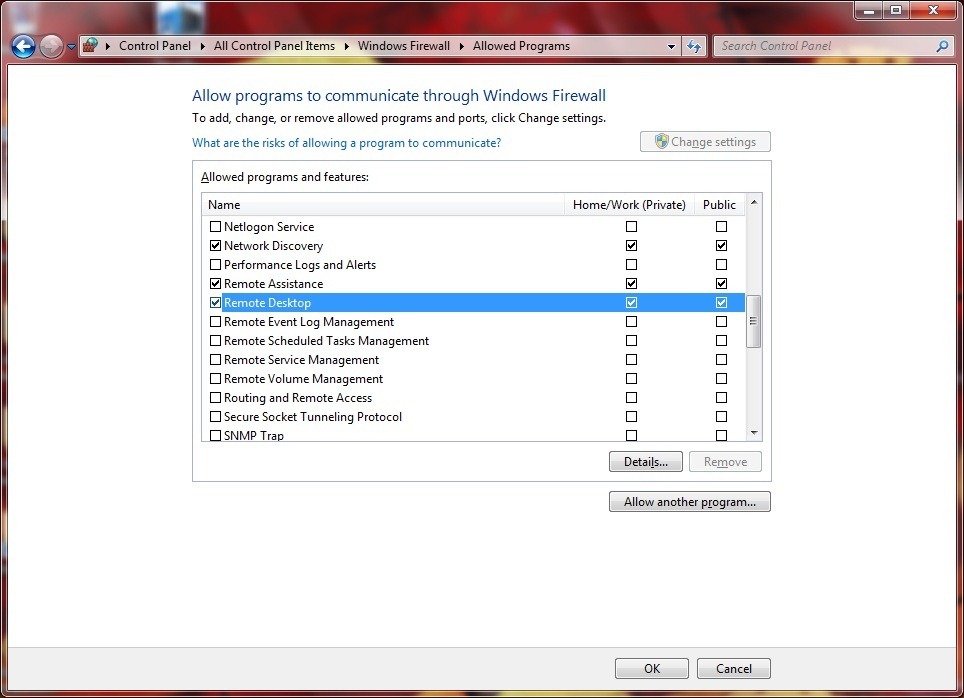Click the Windows Firewall breadcrumb
Image resolution: width=964 pixels, height=698 pixels.
pyautogui.click(x=403, y=46)
